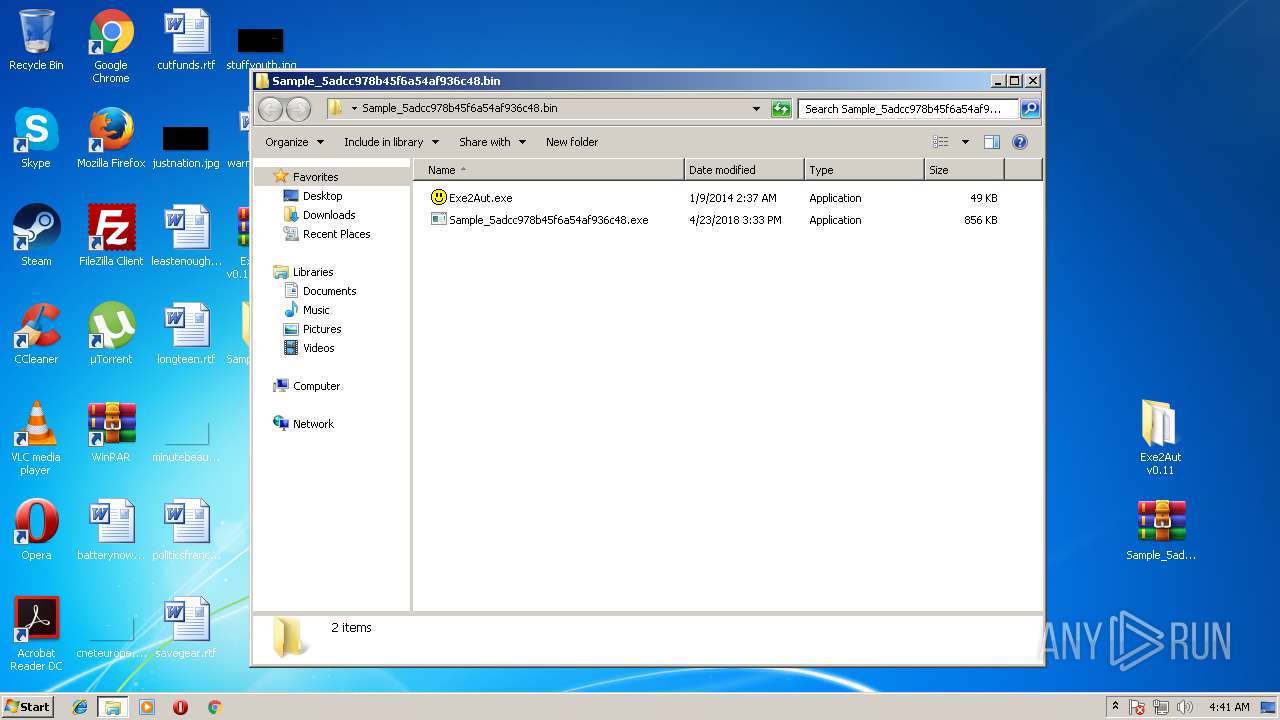Screen dimensions: 1280x720
Task: Launch FileZilla Client desktop shortcut
Action: coord(111,236)
